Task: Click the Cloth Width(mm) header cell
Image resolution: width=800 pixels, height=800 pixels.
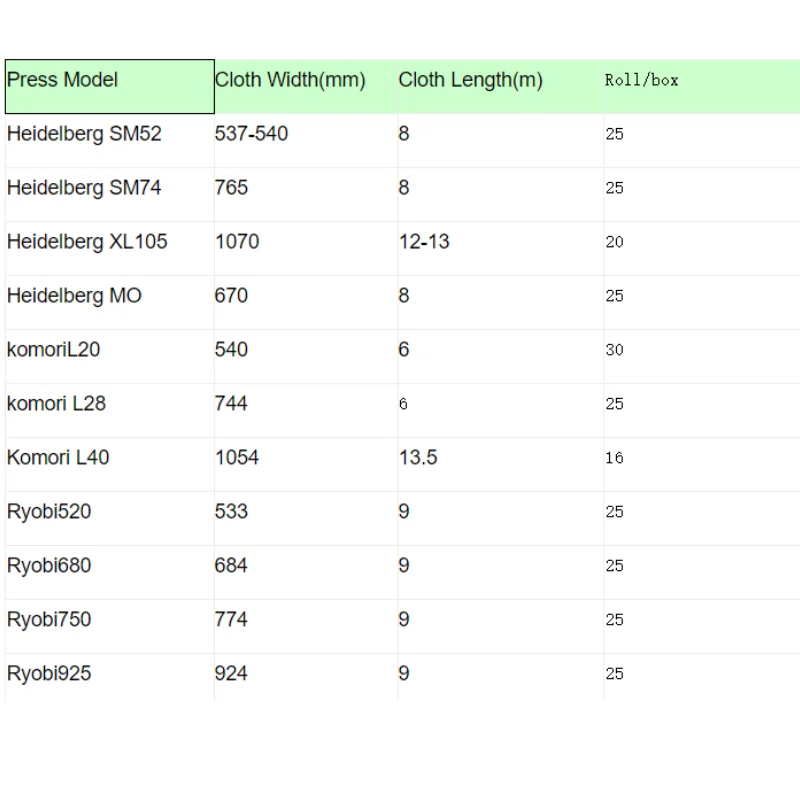Action: [x=306, y=86]
